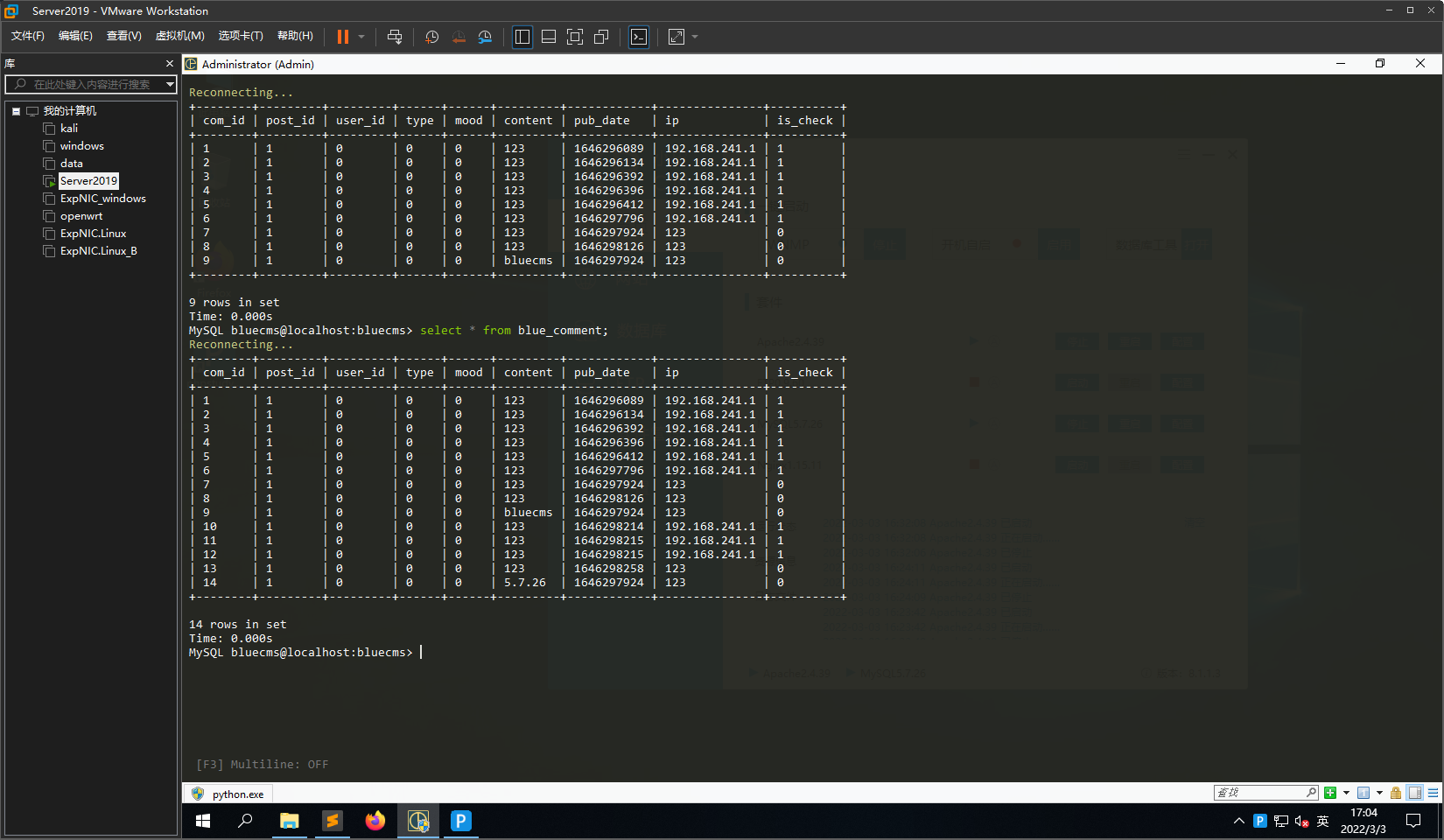This screenshot has width=1444, height=840.
Task: Revert to the previous snapshot
Action: pyautogui.click(x=458, y=37)
